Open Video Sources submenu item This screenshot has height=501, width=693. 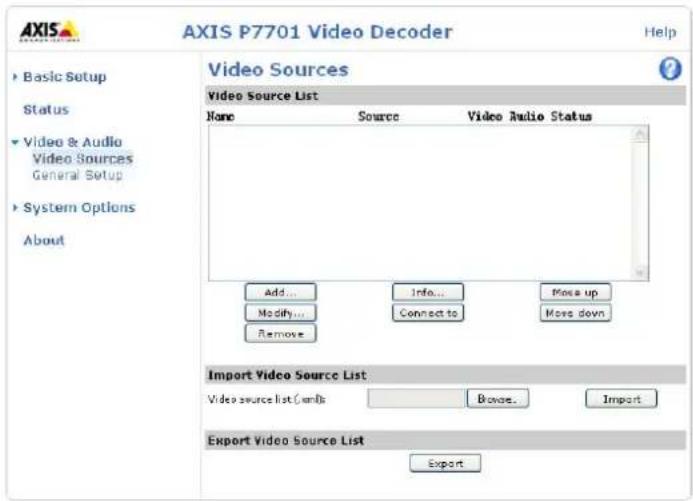[x=83, y=159]
